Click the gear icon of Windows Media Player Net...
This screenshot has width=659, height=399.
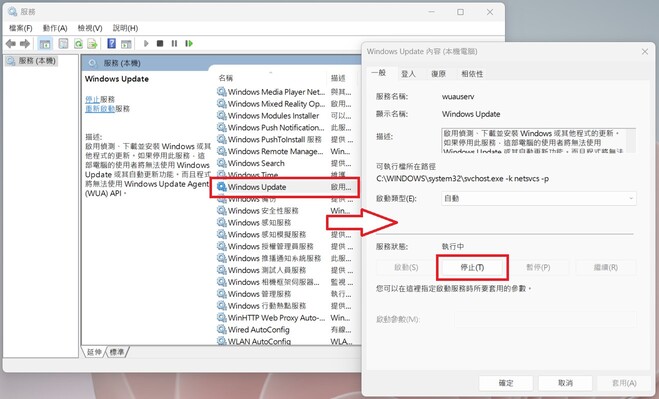(221, 92)
